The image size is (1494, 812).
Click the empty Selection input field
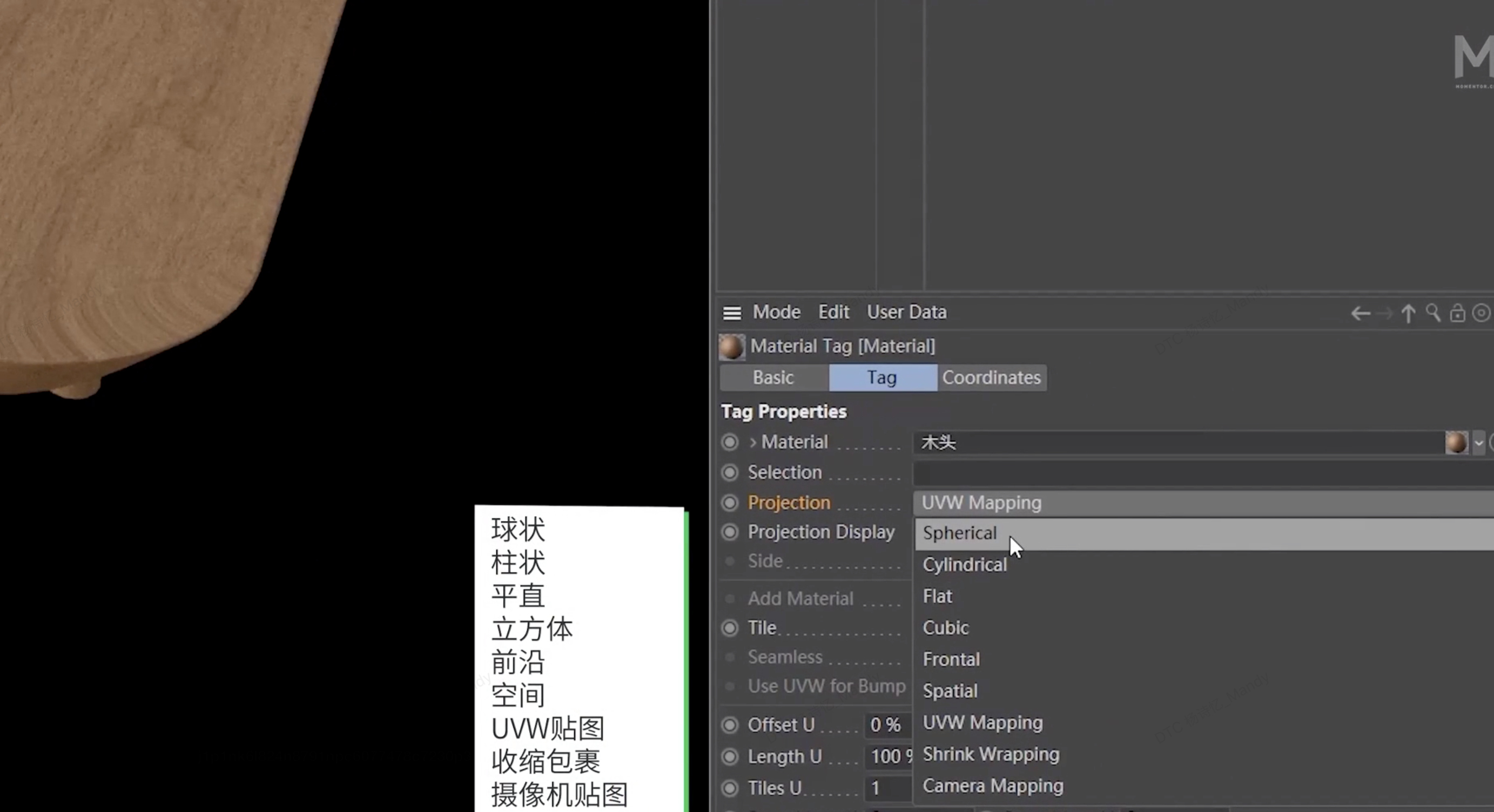[1203, 473]
